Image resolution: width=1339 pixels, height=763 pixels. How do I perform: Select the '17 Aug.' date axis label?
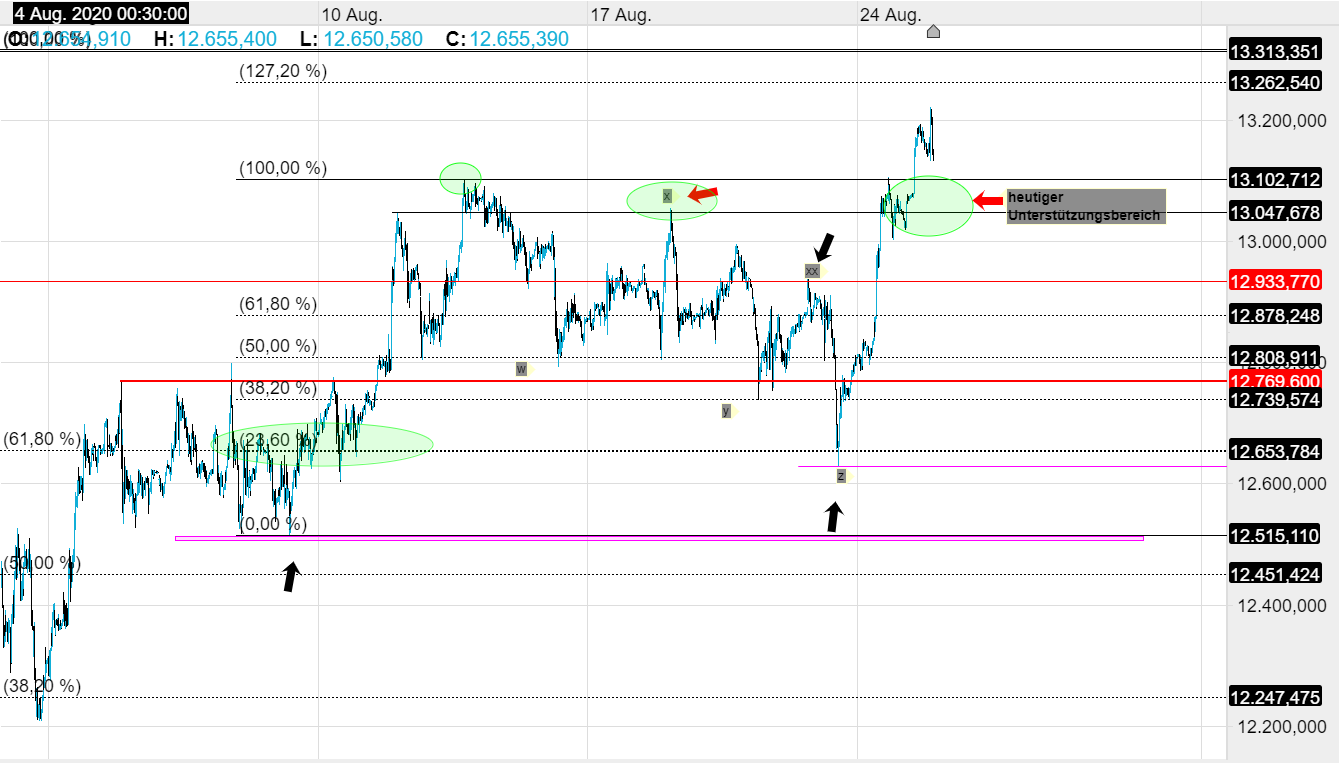pos(621,15)
